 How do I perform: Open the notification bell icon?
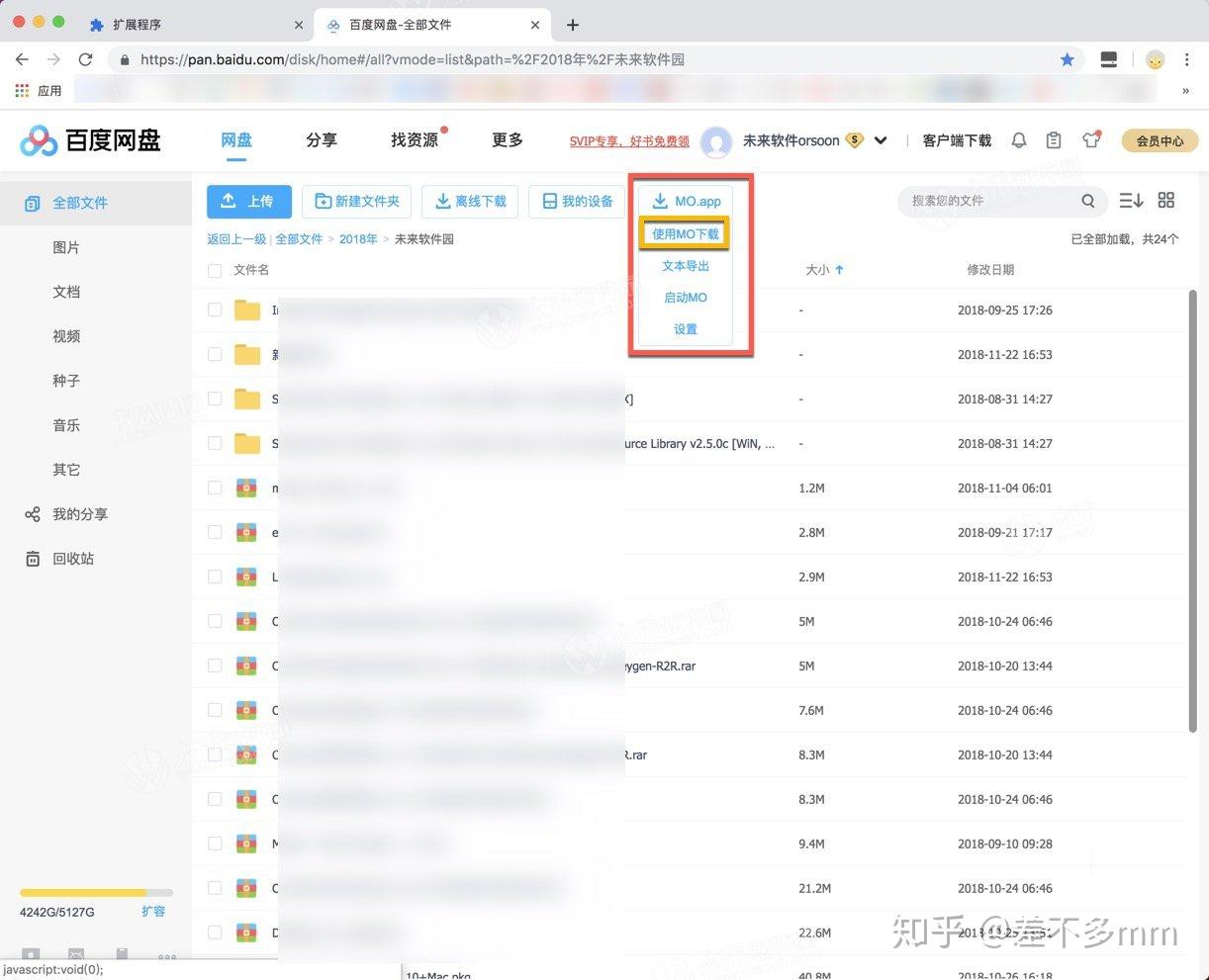click(1019, 139)
